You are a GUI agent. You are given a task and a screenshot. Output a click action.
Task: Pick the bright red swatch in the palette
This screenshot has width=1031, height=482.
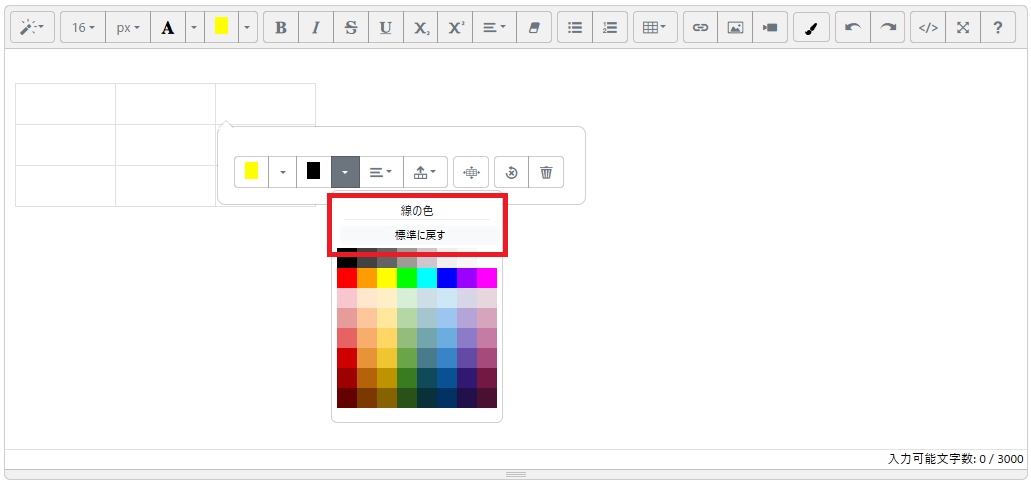347,278
